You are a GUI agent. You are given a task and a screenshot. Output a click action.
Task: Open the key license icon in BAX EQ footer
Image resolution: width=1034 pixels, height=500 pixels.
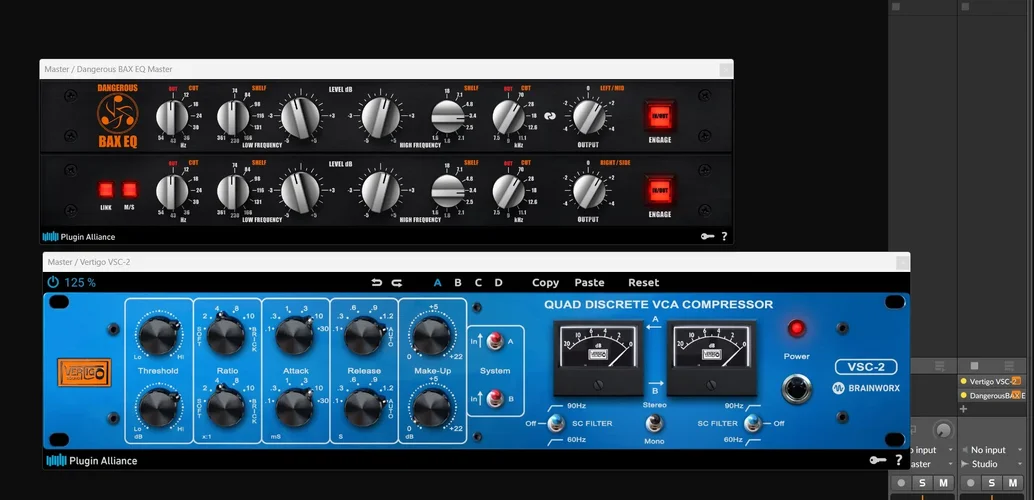tap(707, 236)
